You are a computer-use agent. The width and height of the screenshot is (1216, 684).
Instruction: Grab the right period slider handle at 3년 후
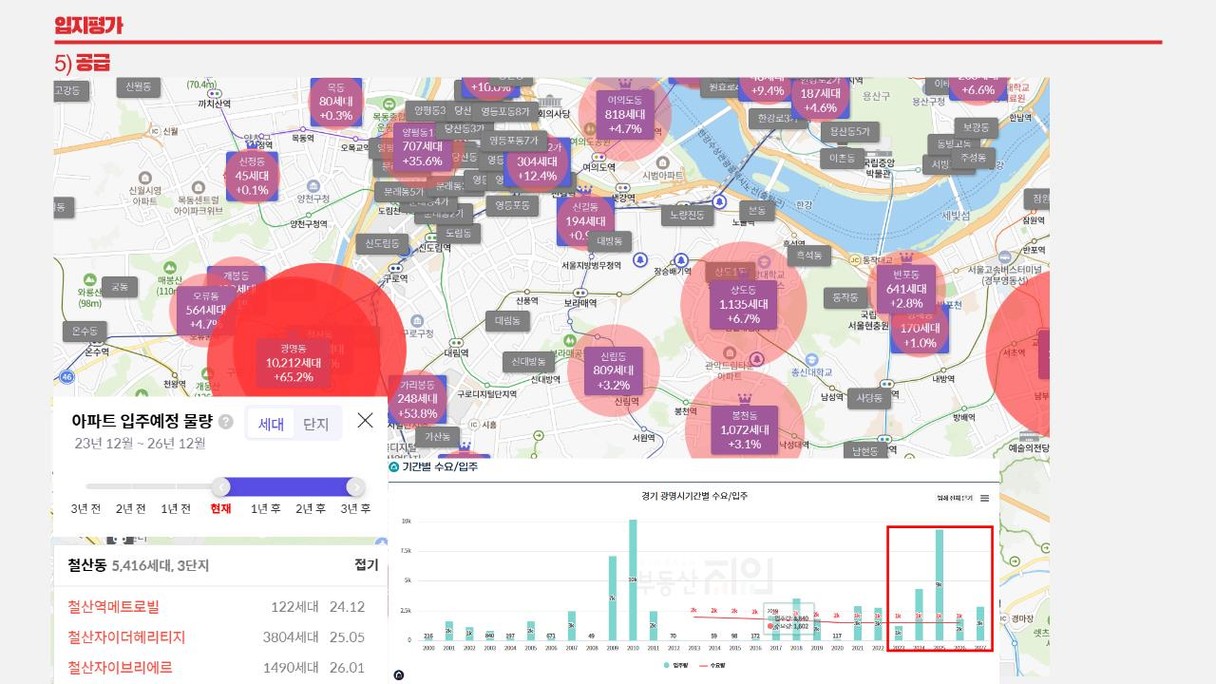[x=355, y=487]
